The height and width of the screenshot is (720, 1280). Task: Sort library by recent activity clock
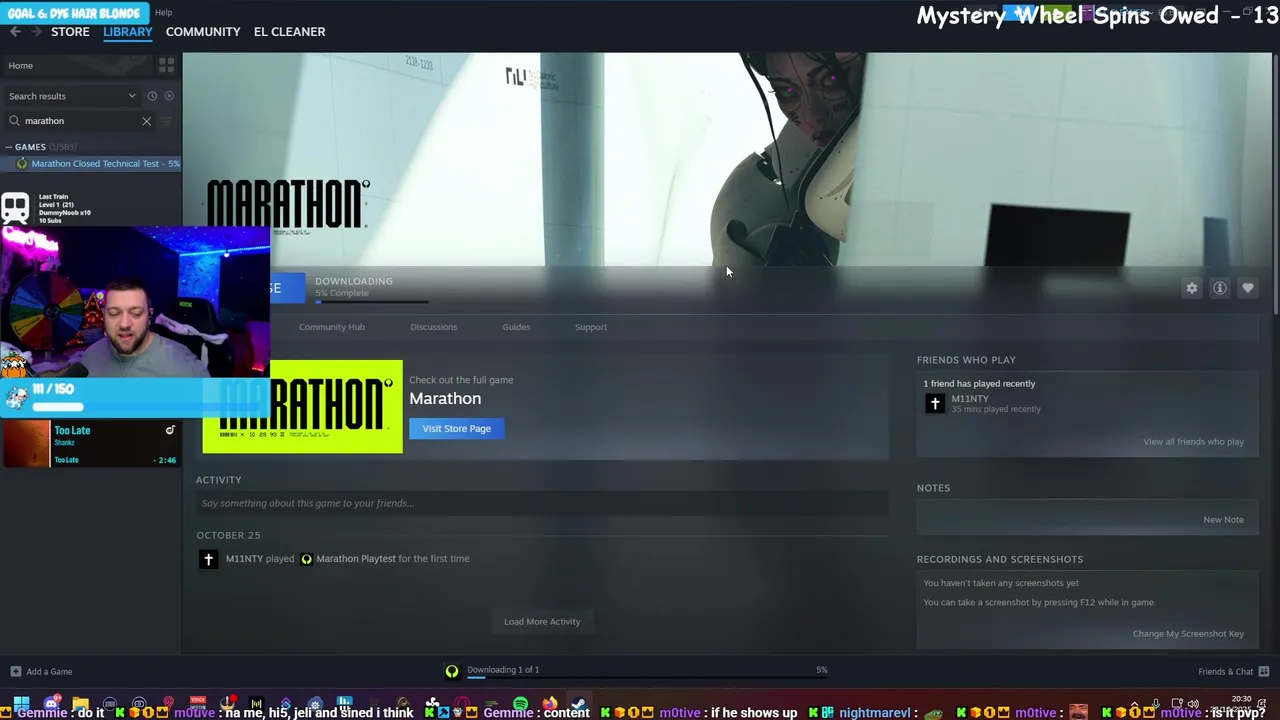click(x=152, y=96)
